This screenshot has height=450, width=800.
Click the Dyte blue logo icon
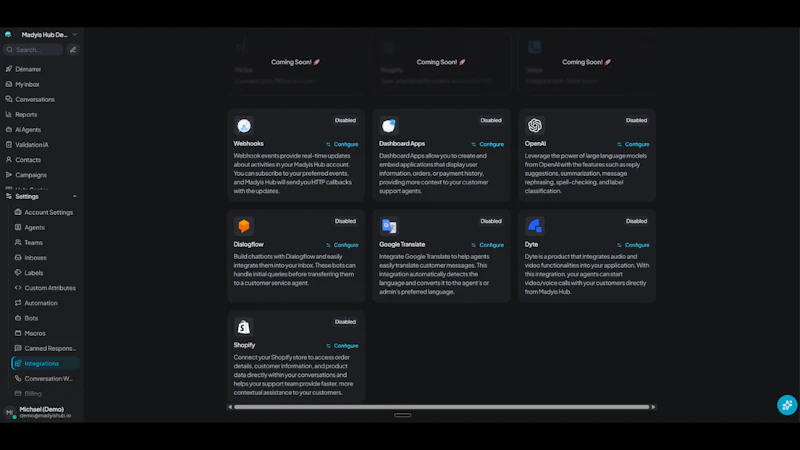[535, 226]
